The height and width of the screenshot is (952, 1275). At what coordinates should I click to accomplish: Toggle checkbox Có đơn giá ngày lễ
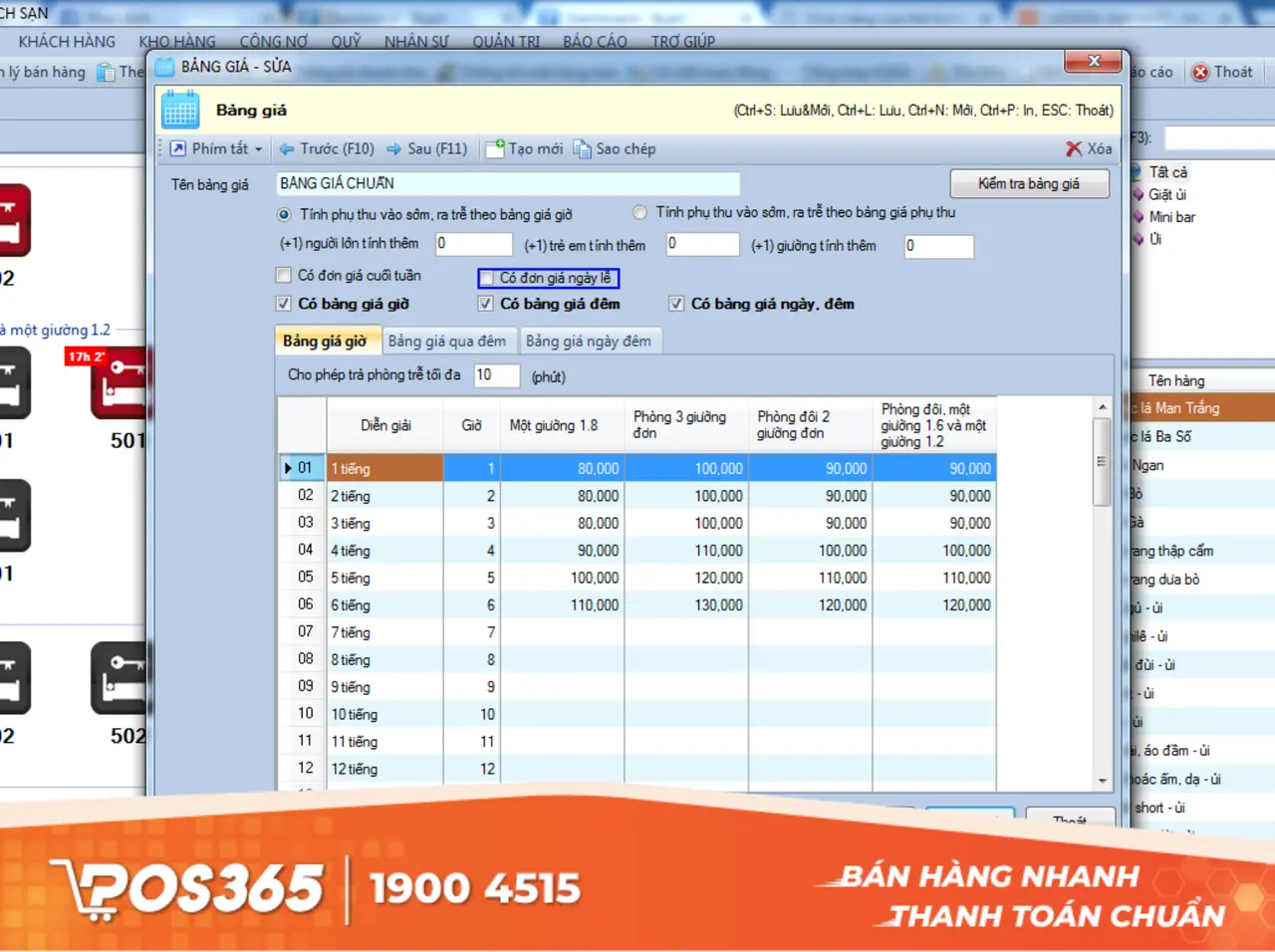click(x=488, y=278)
